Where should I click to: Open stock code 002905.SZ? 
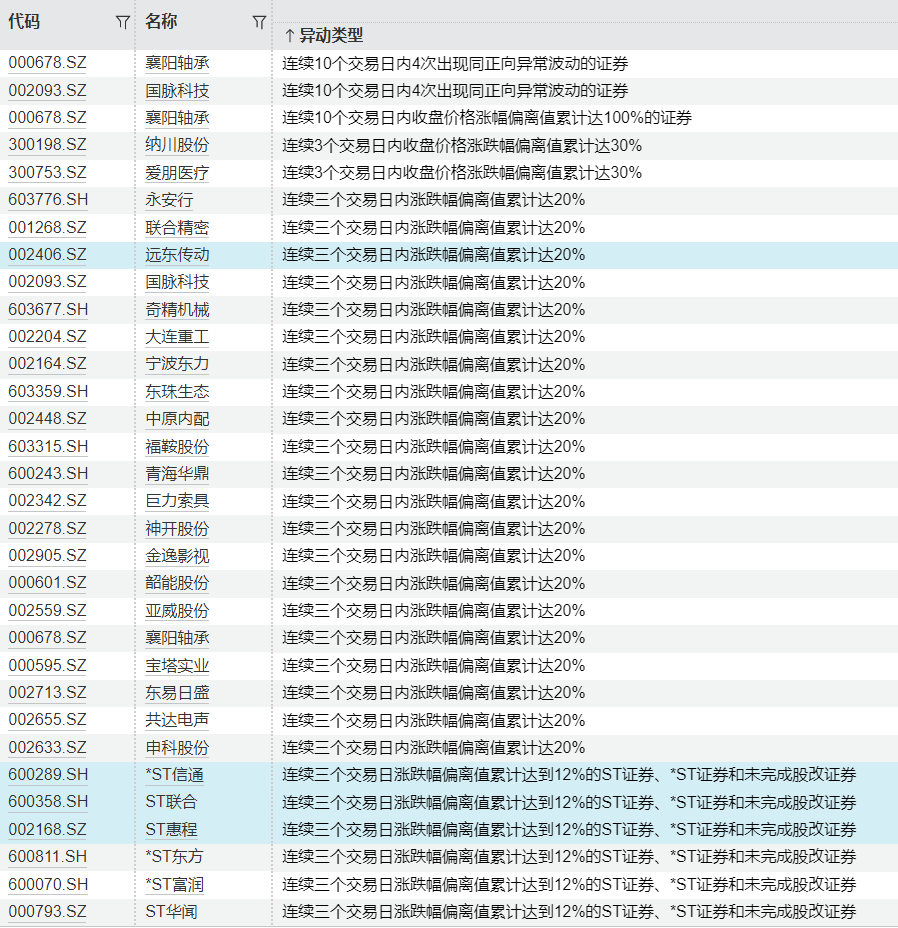(47, 556)
